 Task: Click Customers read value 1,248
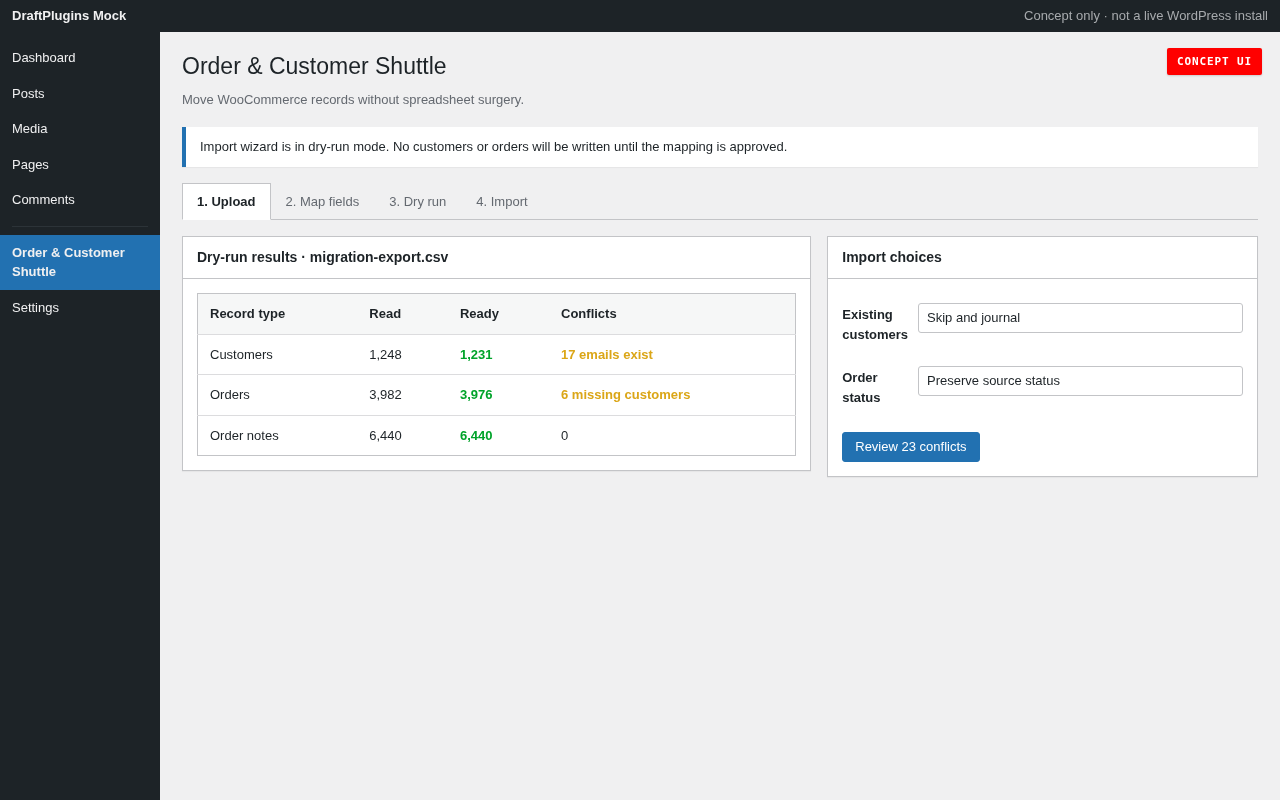pos(385,355)
